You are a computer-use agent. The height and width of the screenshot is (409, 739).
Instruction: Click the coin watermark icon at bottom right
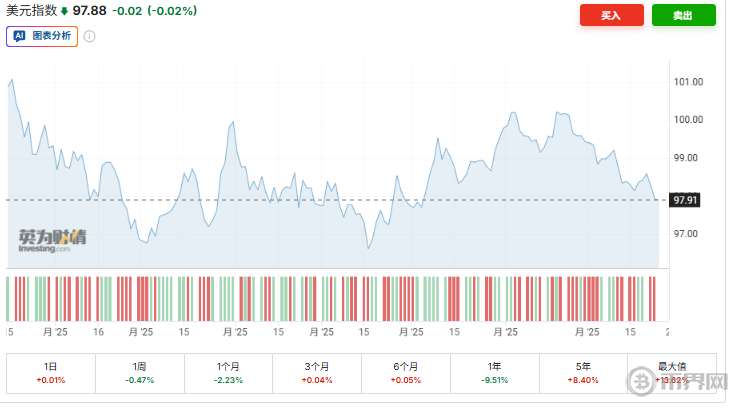click(x=645, y=384)
